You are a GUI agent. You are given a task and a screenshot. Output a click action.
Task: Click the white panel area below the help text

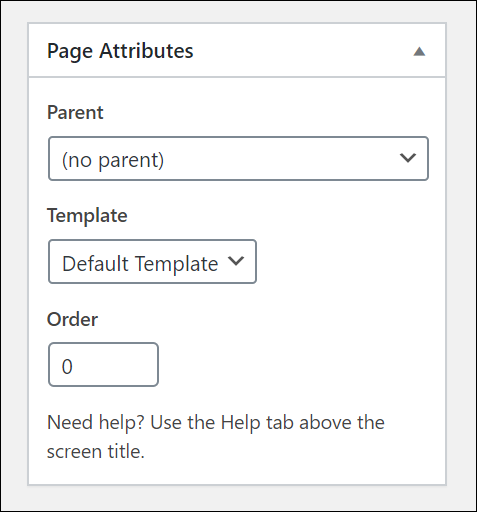tap(237, 473)
